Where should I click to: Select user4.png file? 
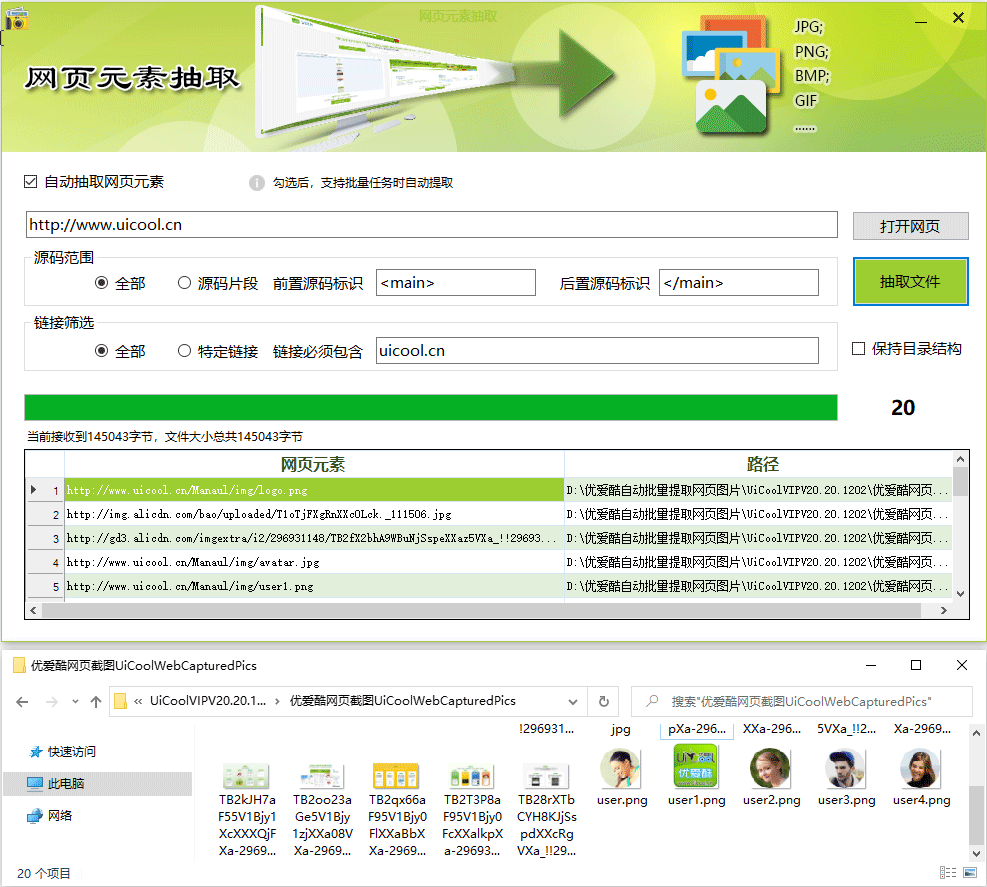pyautogui.click(x=921, y=778)
